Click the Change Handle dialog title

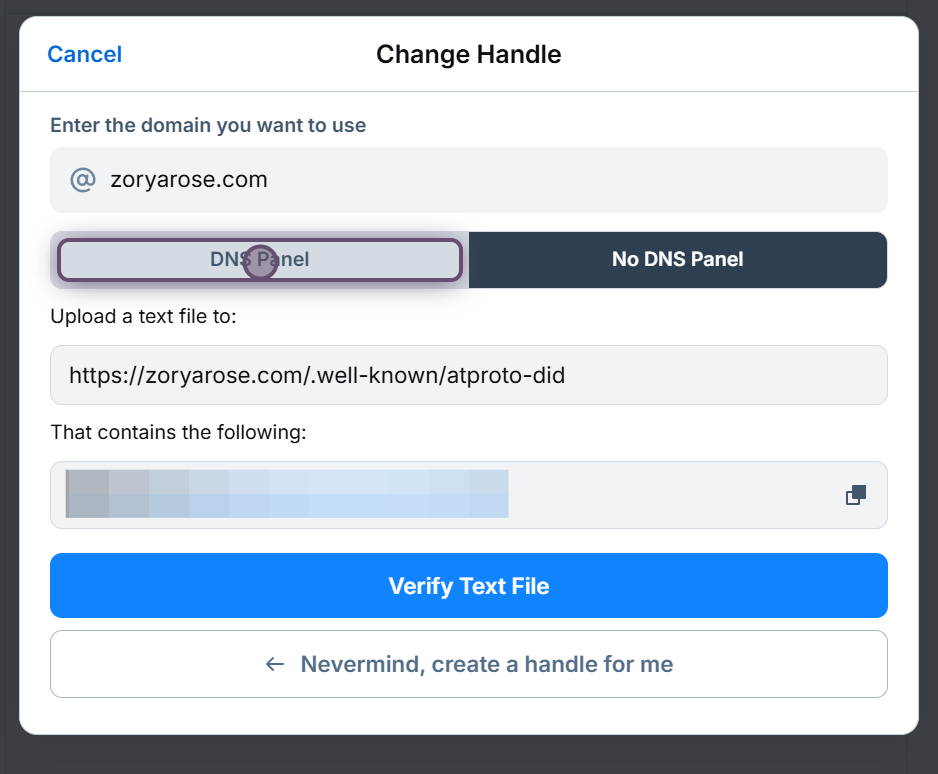click(468, 54)
